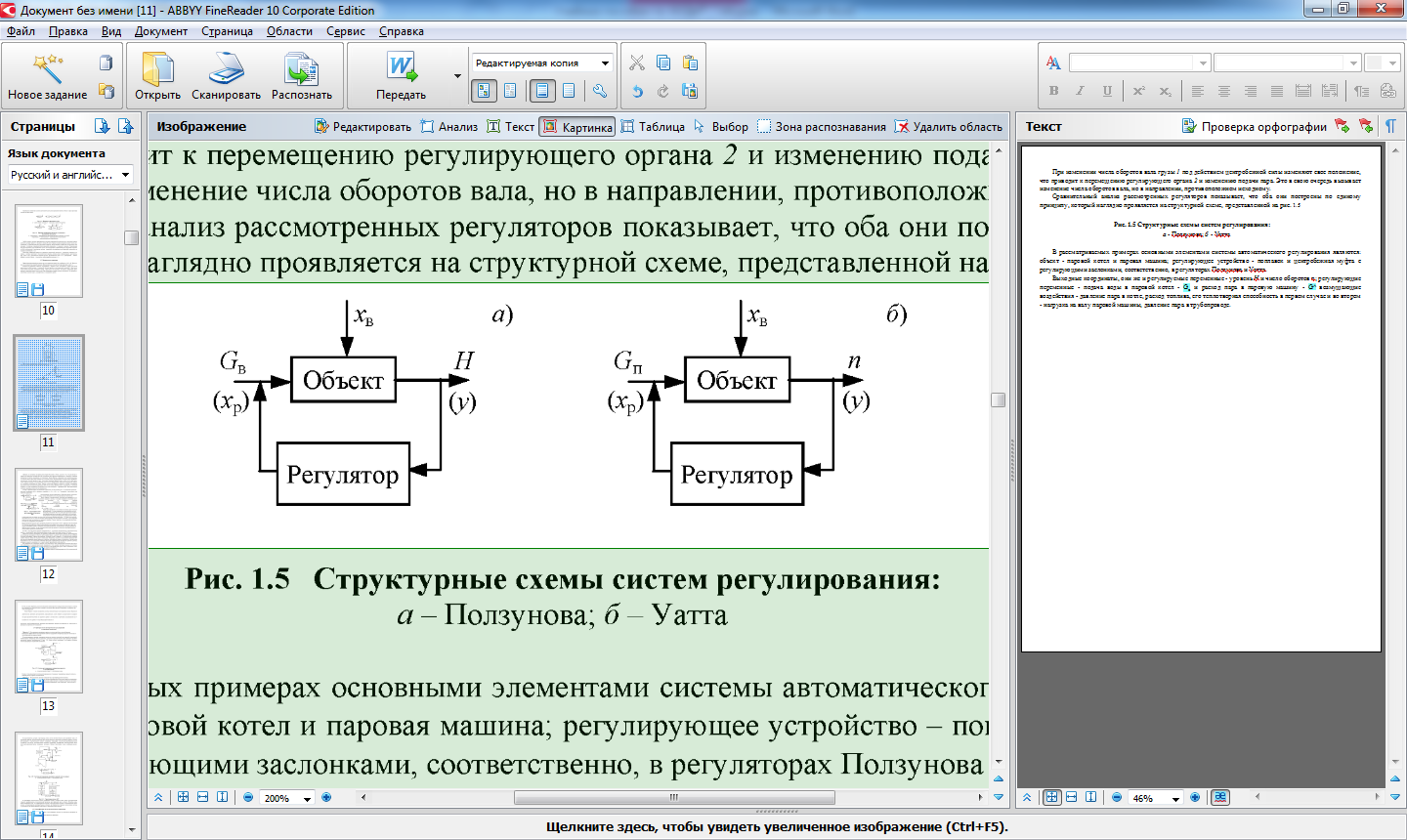Screen dimensions: 1407x840
Task: Click align text left icon
Action: pyautogui.click(x=1198, y=91)
